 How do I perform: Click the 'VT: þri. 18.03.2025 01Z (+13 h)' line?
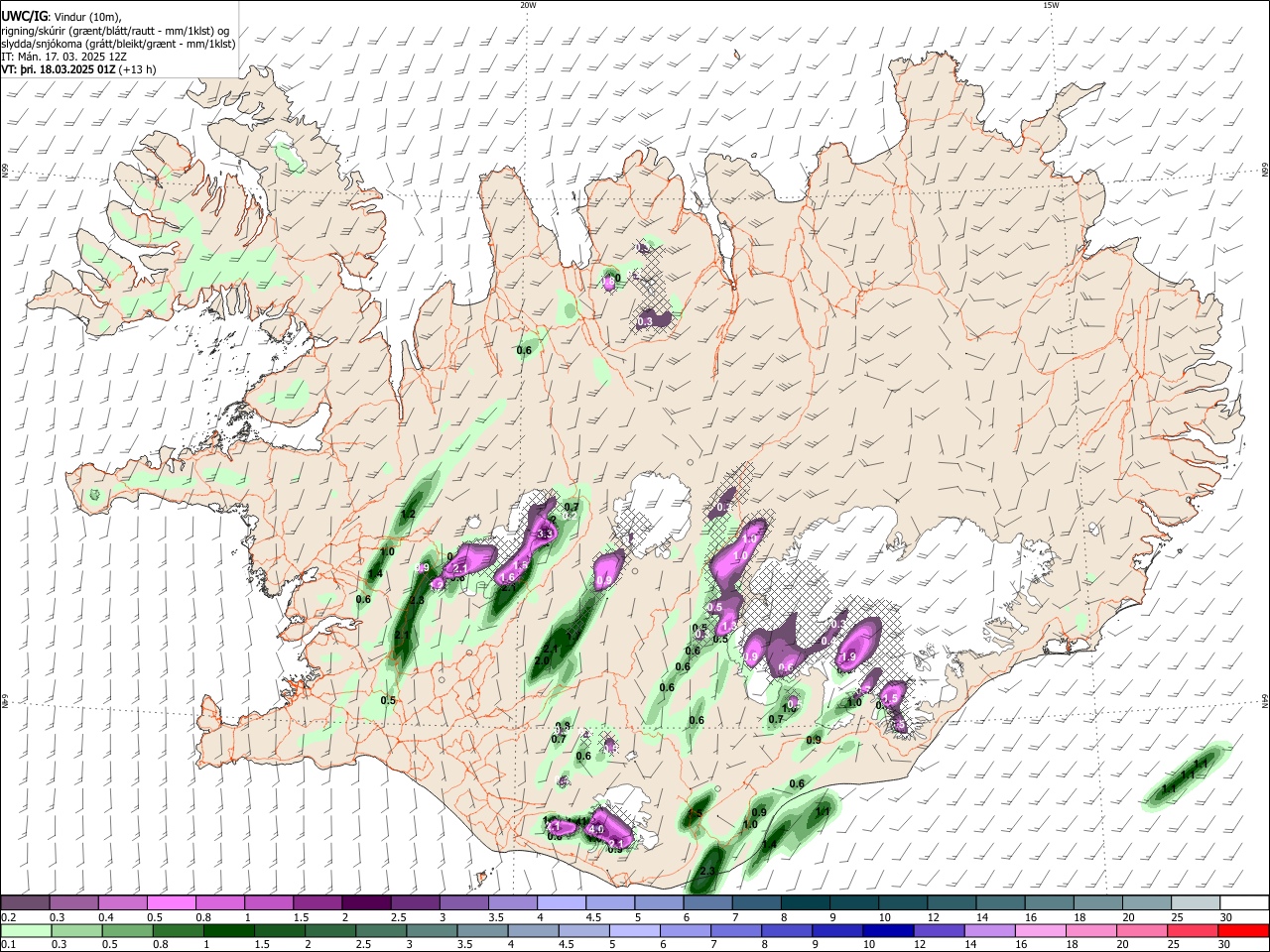78,70
